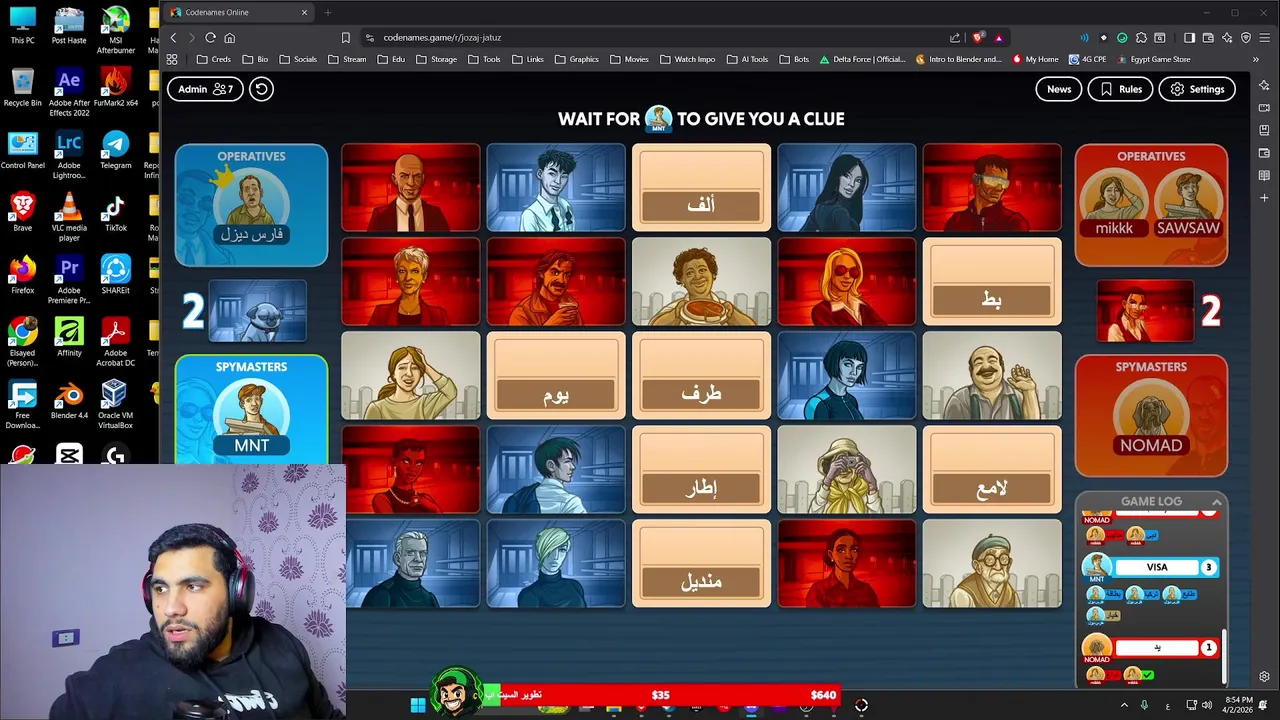This screenshot has height=720, width=1280.
Task: Click the share page icon in address bar
Action: (954, 38)
